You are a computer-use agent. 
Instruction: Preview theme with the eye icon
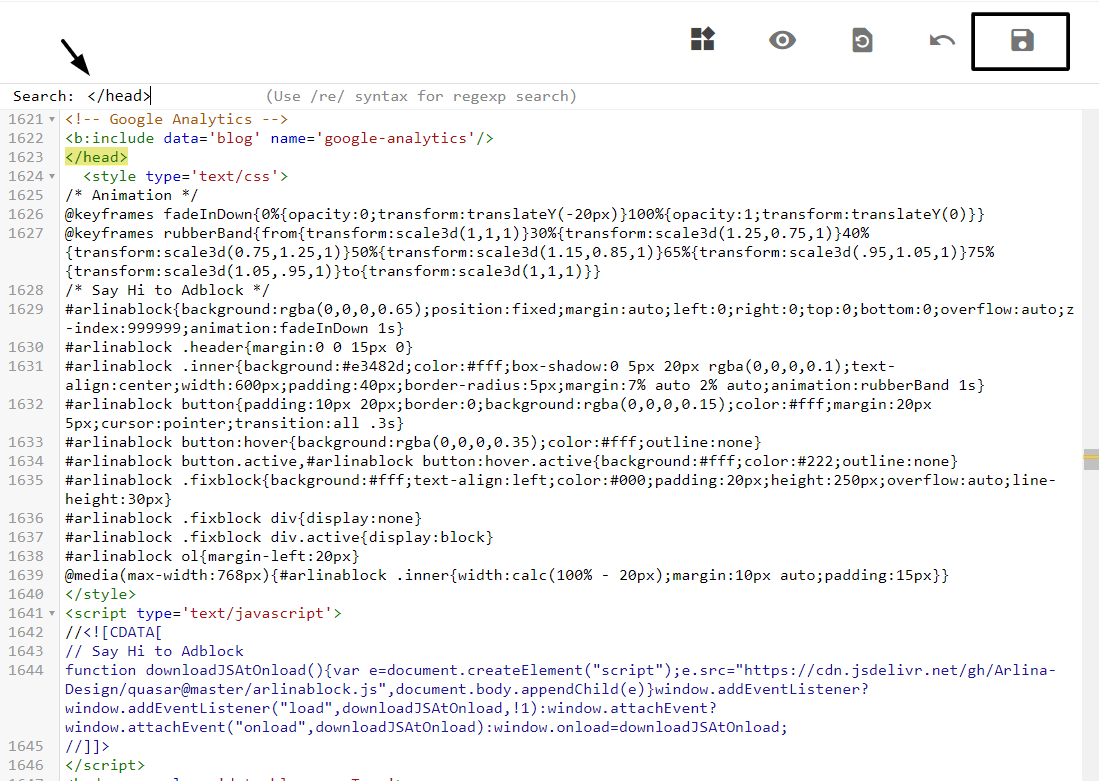pyautogui.click(x=782, y=40)
